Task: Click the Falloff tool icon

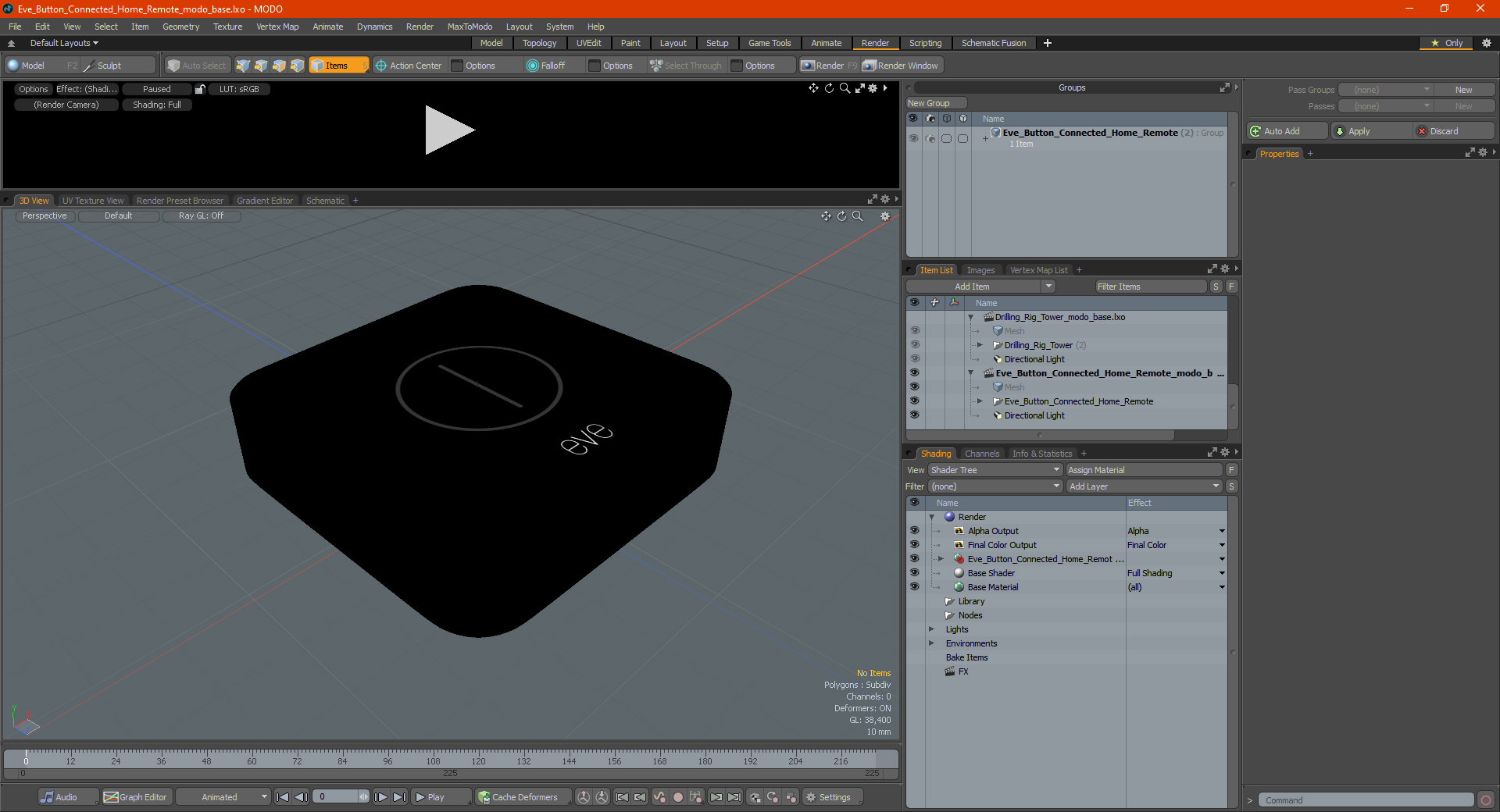Action: tap(533, 66)
